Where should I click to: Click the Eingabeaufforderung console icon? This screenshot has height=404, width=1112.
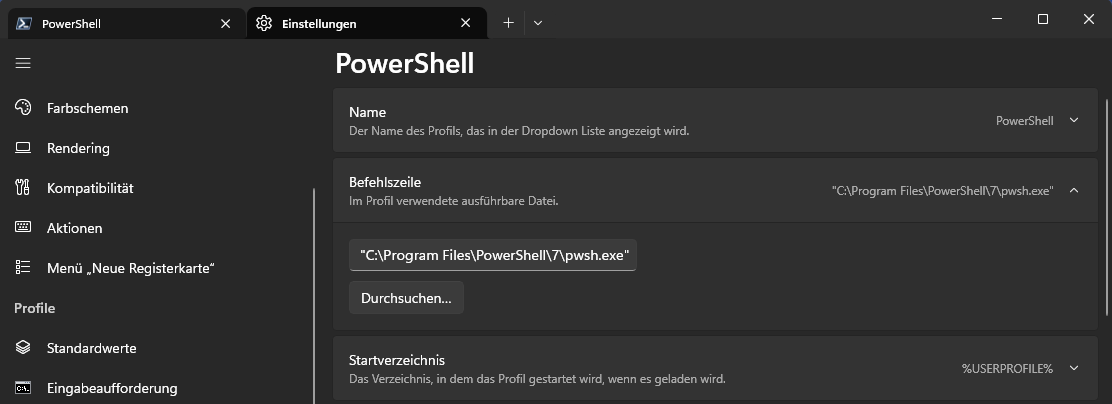tap(23, 388)
